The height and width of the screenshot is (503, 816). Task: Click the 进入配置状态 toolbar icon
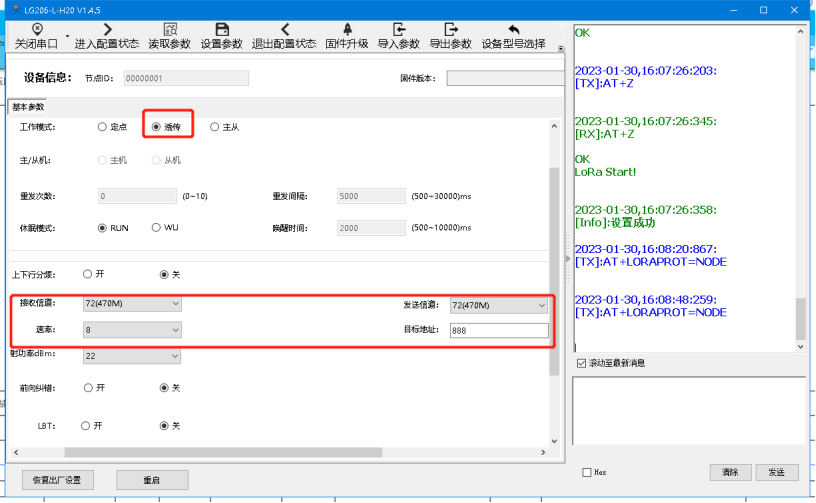[107, 30]
